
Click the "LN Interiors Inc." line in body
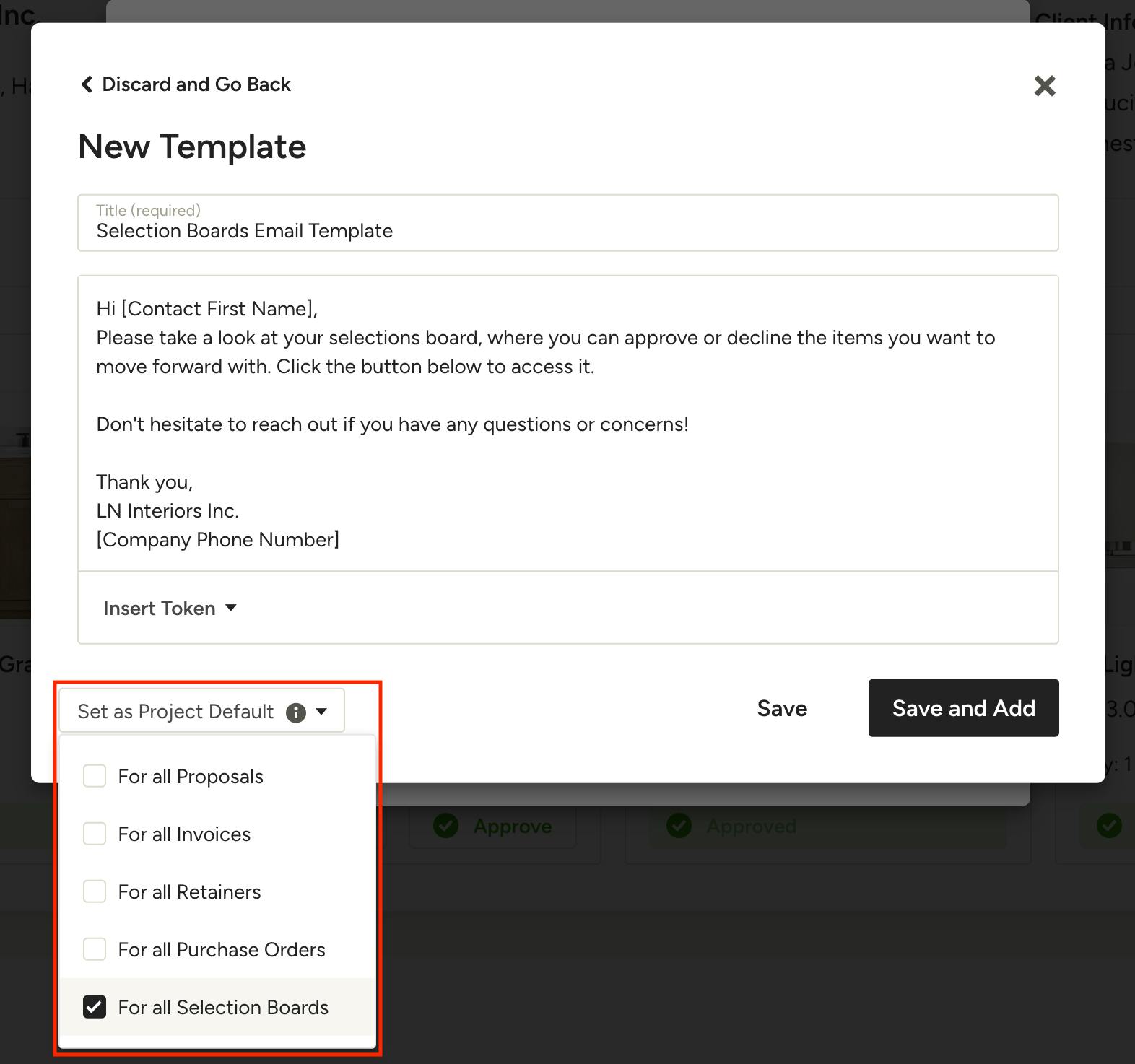pyautogui.click(x=168, y=510)
